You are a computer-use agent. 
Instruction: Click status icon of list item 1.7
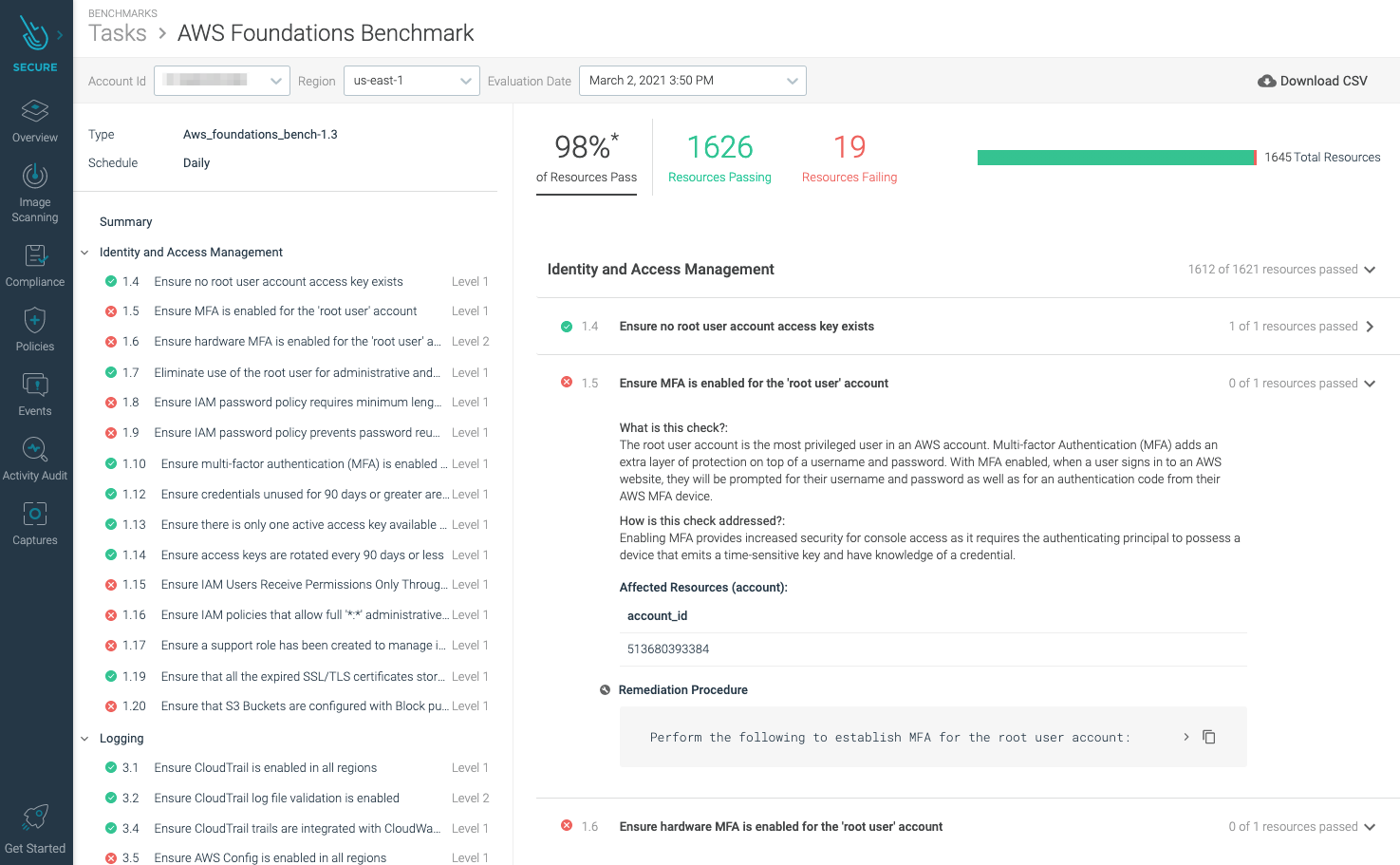[x=111, y=372]
